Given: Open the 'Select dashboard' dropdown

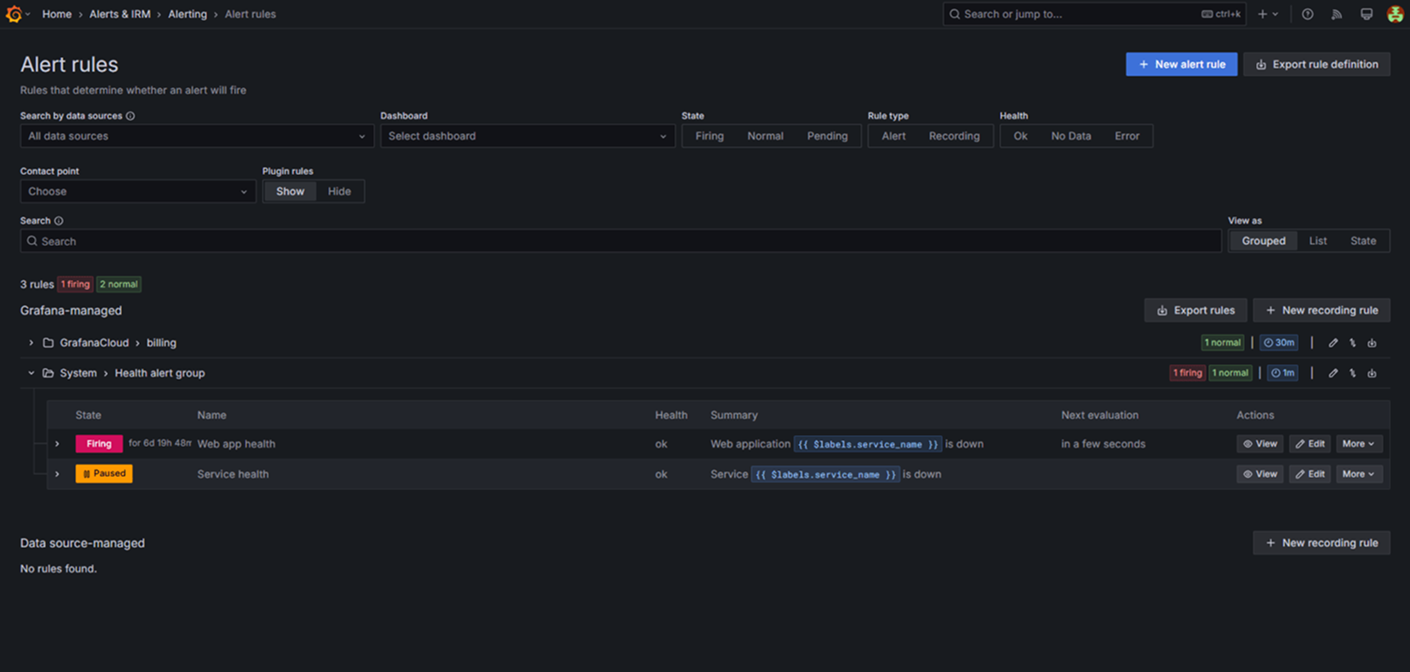Looking at the screenshot, I should click(527, 136).
